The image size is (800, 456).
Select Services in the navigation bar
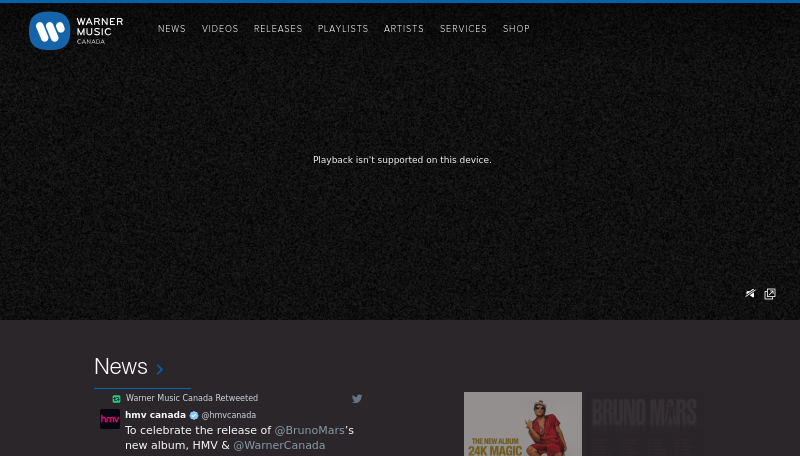[463, 29]
